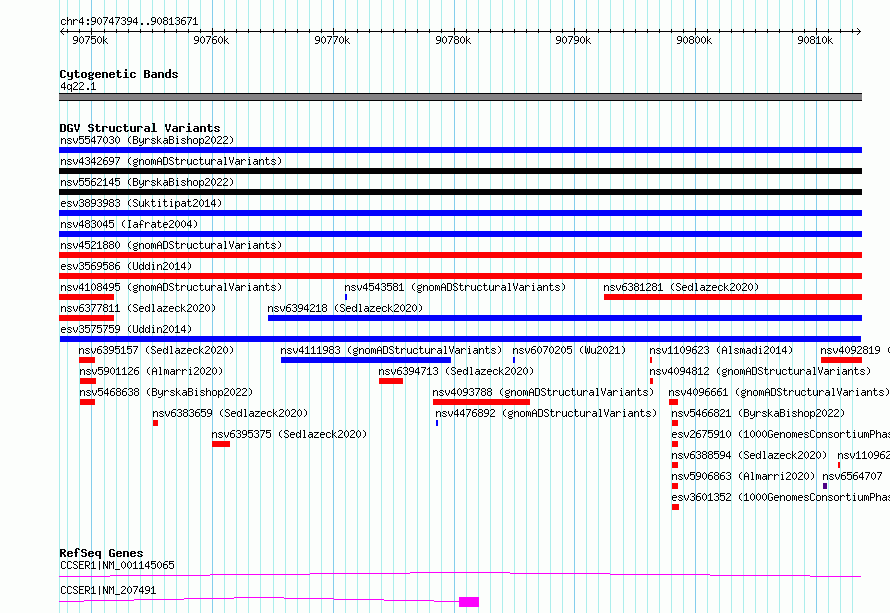Click the DGV Structural Variants track title
The height and width of the screenshot is (613, 890).
(x=140, y=128)
